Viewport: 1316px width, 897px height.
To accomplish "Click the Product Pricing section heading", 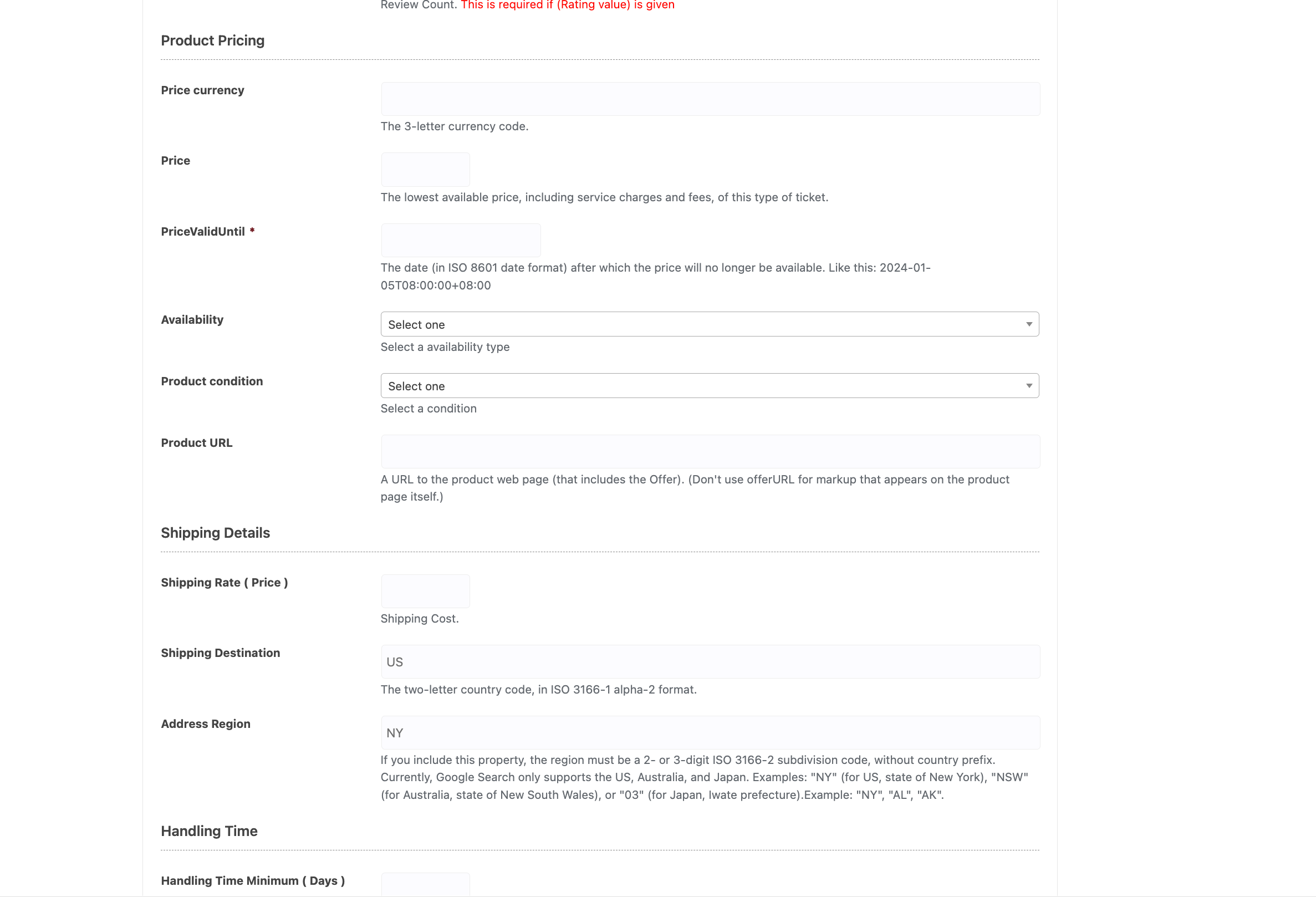I will click(213, 41).
